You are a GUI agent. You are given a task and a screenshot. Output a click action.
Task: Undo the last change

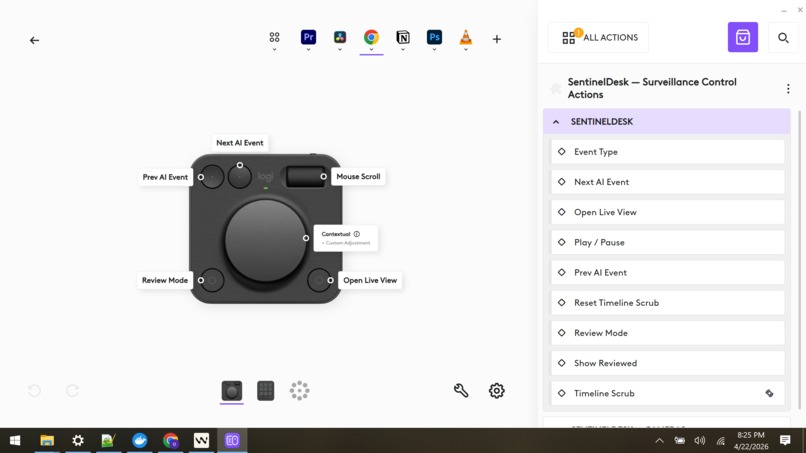(34, 391)
